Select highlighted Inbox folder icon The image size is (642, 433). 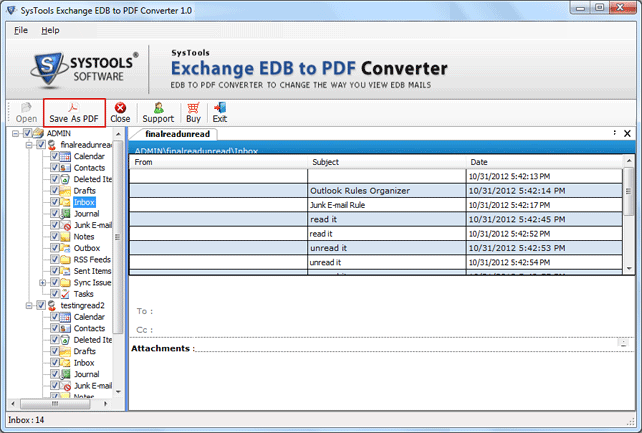(x=65, y=202)
